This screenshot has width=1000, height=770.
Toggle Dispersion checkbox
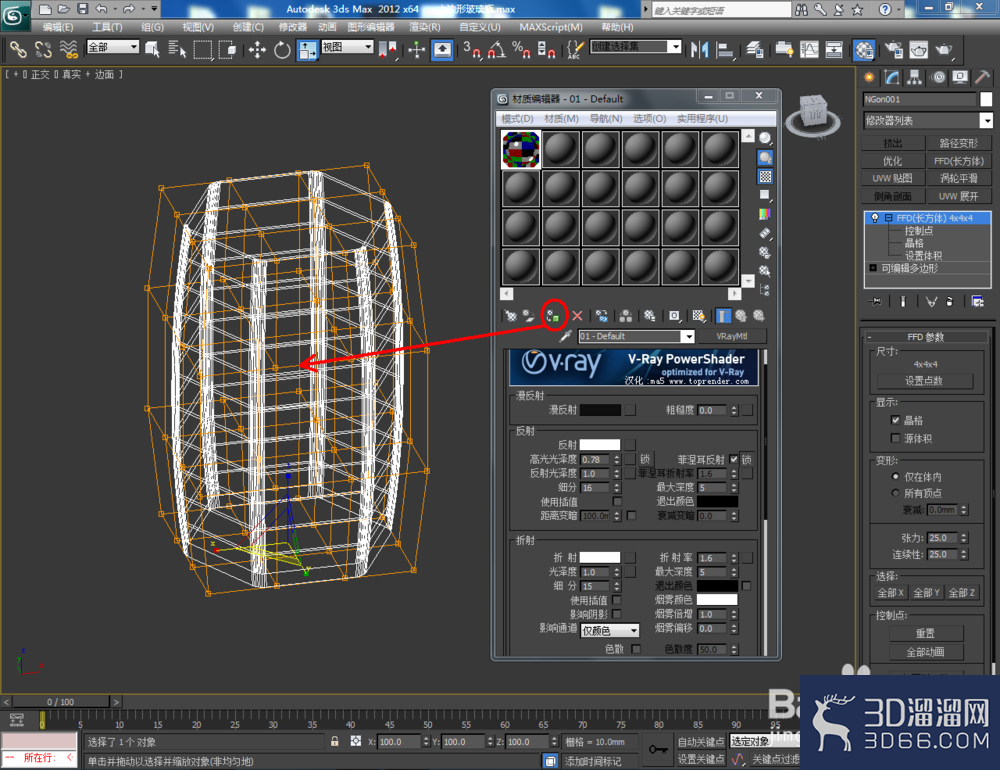636,649
